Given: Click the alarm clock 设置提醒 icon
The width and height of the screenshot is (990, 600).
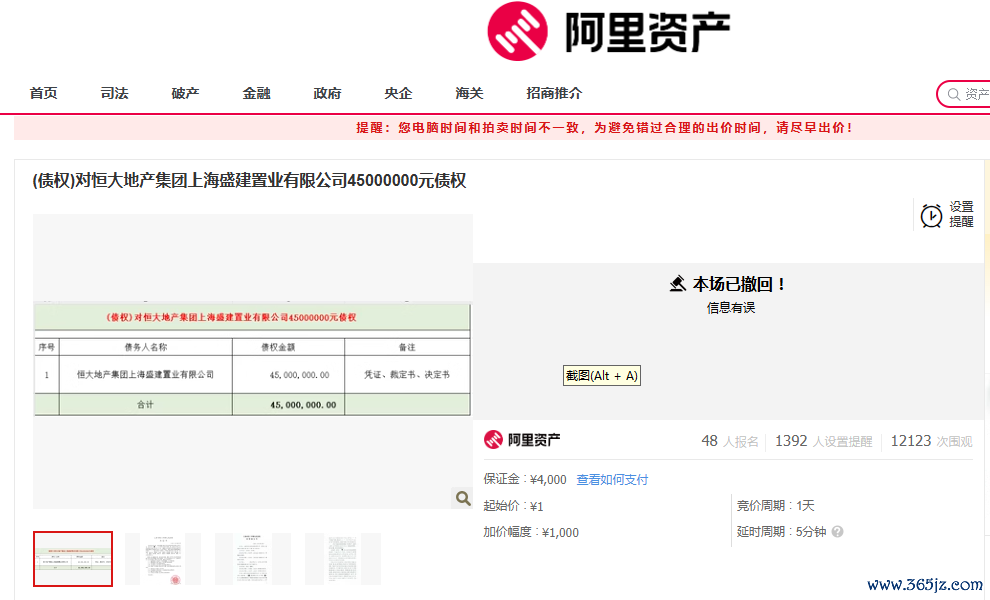Looking at the screenshot, I should [x=931, y=215].
